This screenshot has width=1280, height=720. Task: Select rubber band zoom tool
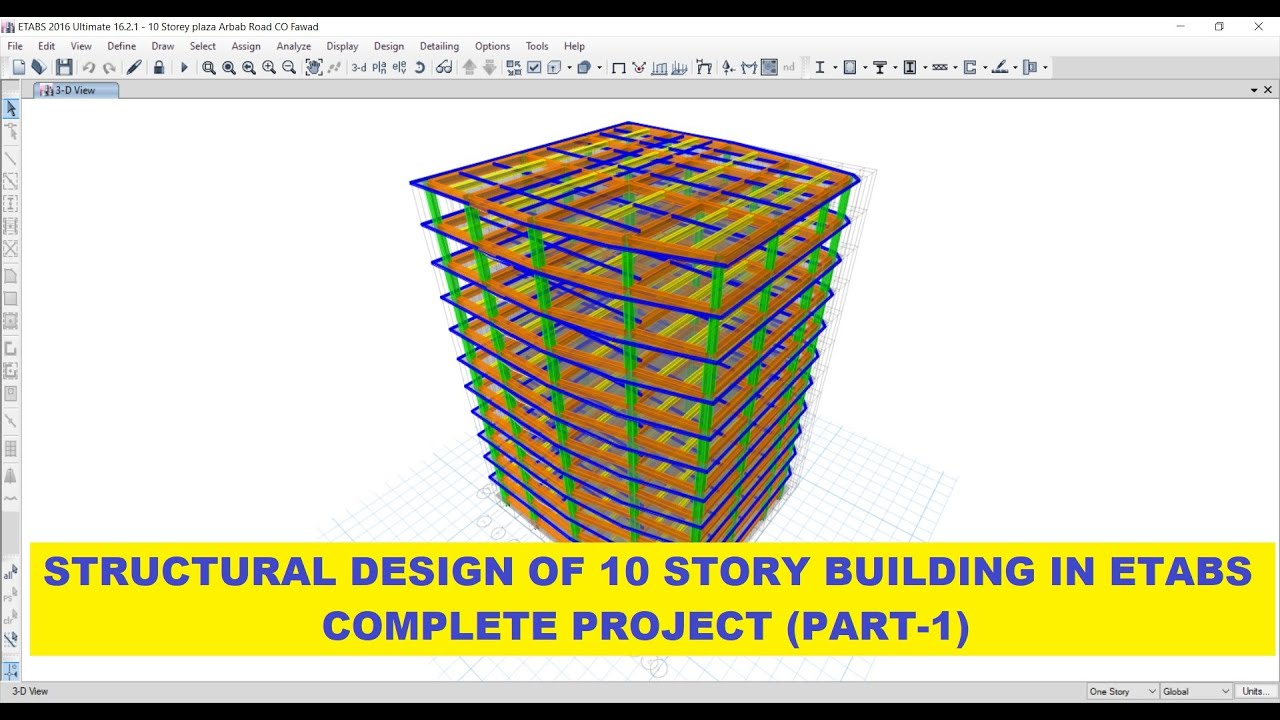coord(209,67)
